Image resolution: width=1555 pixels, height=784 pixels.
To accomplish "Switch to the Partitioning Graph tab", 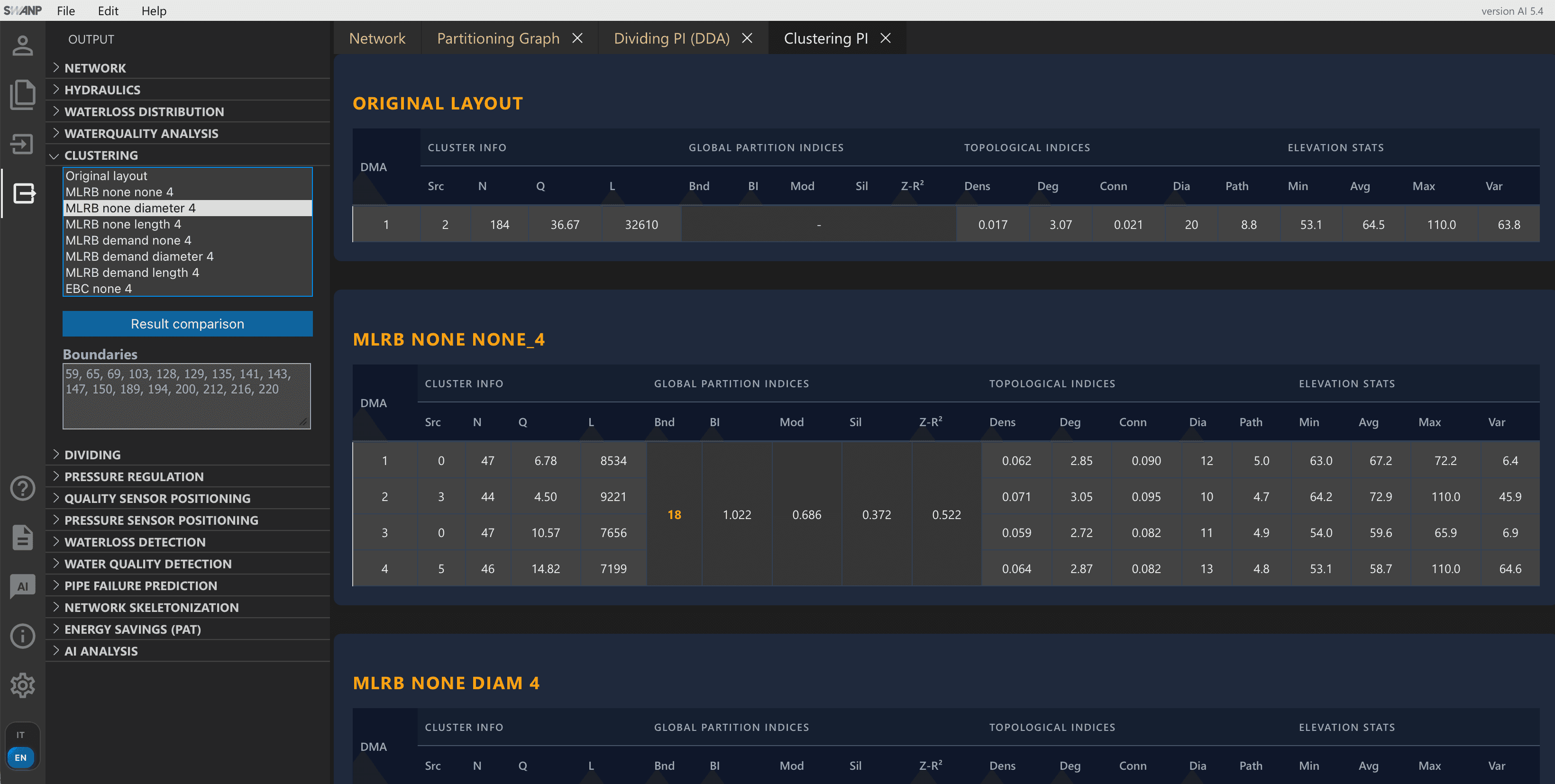I will [498, 38].
